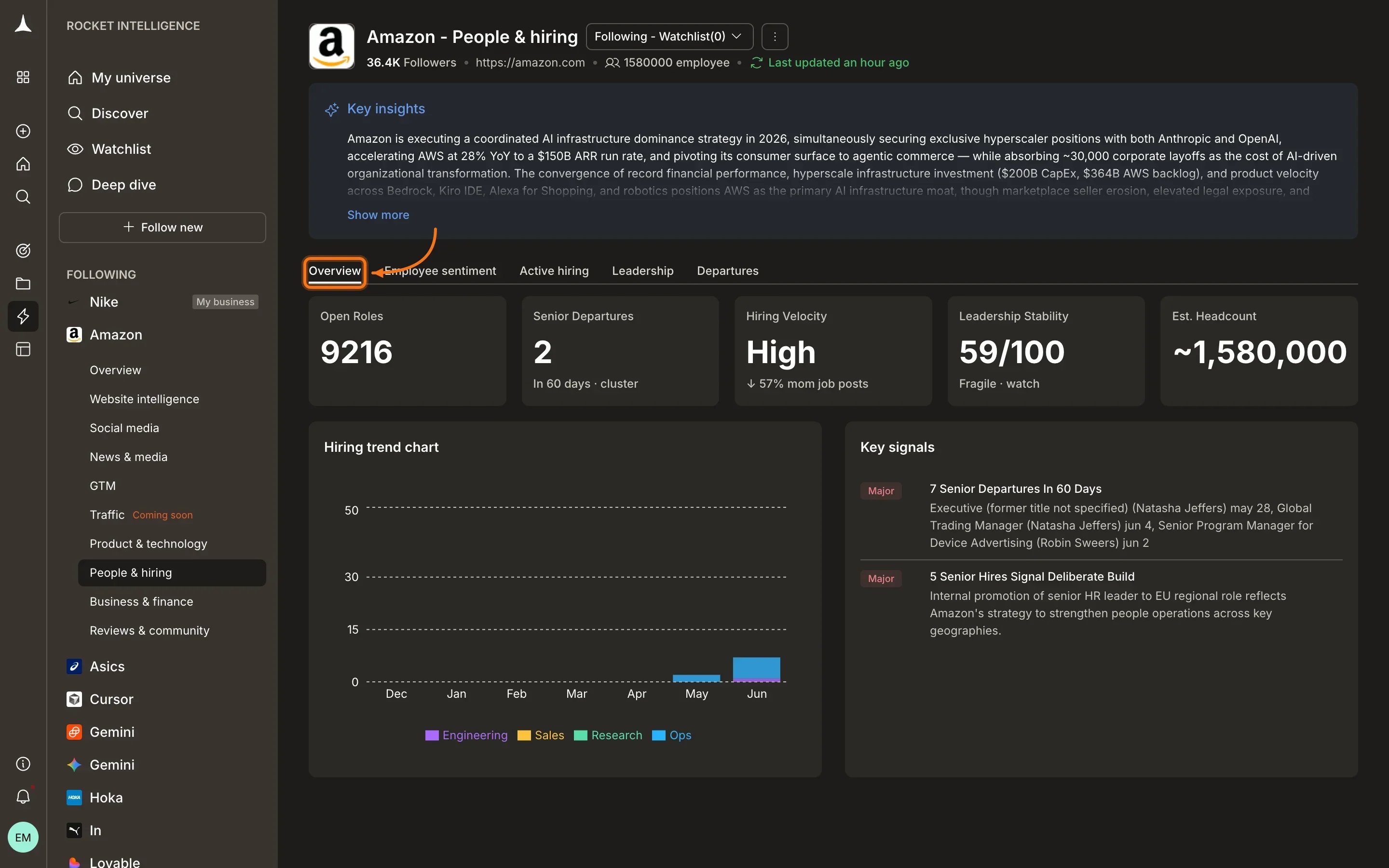The height and width of the screenshot is (868, 1389).
Task: Open the https://amazon.com link
Action: tap(530, 63)
